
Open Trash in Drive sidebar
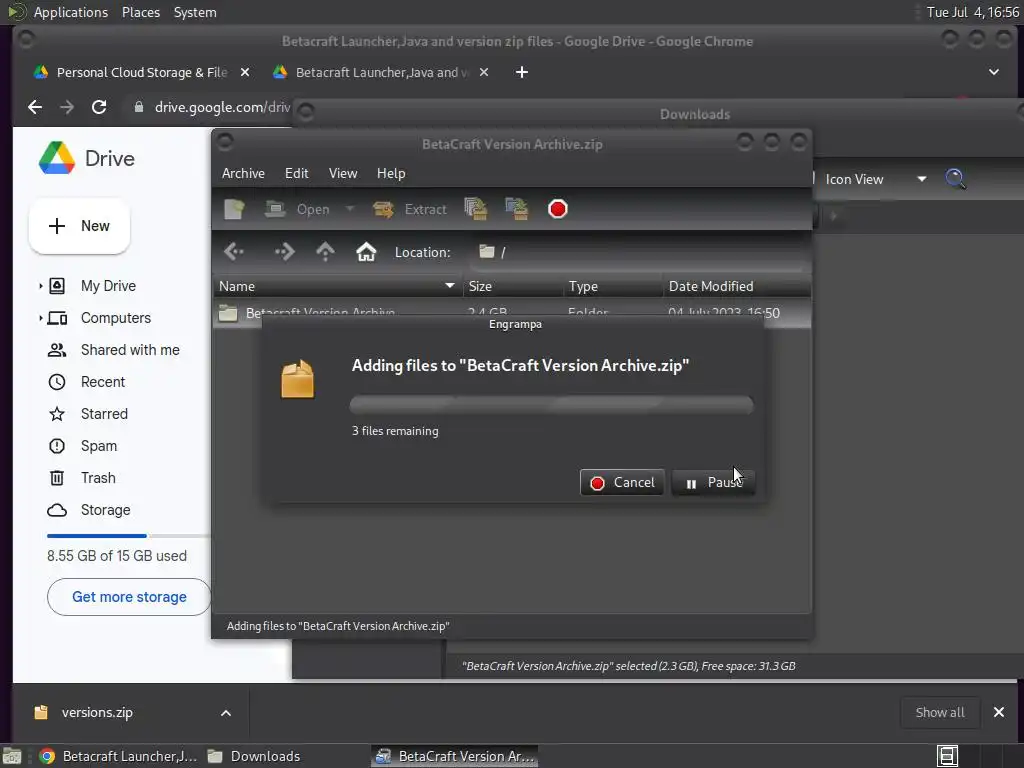coord(98,478)
